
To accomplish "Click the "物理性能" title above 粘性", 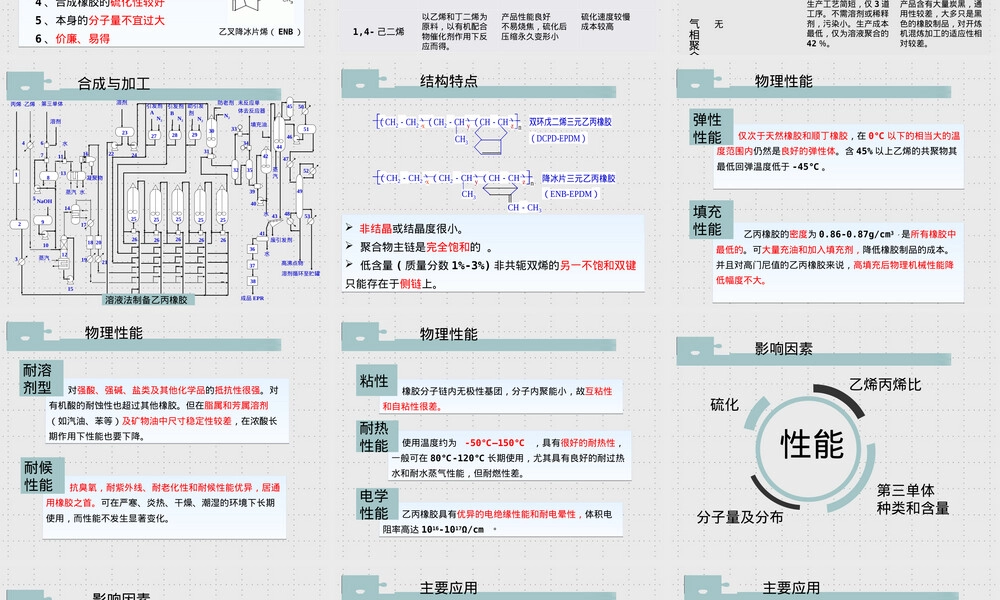I will click(448, 334).
